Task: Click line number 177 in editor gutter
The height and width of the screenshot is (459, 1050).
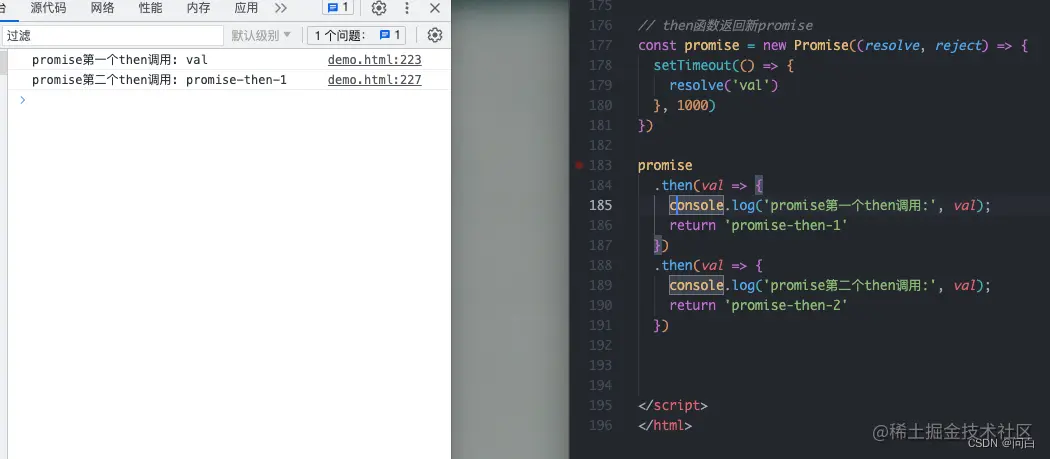Action: click(600, 45)
